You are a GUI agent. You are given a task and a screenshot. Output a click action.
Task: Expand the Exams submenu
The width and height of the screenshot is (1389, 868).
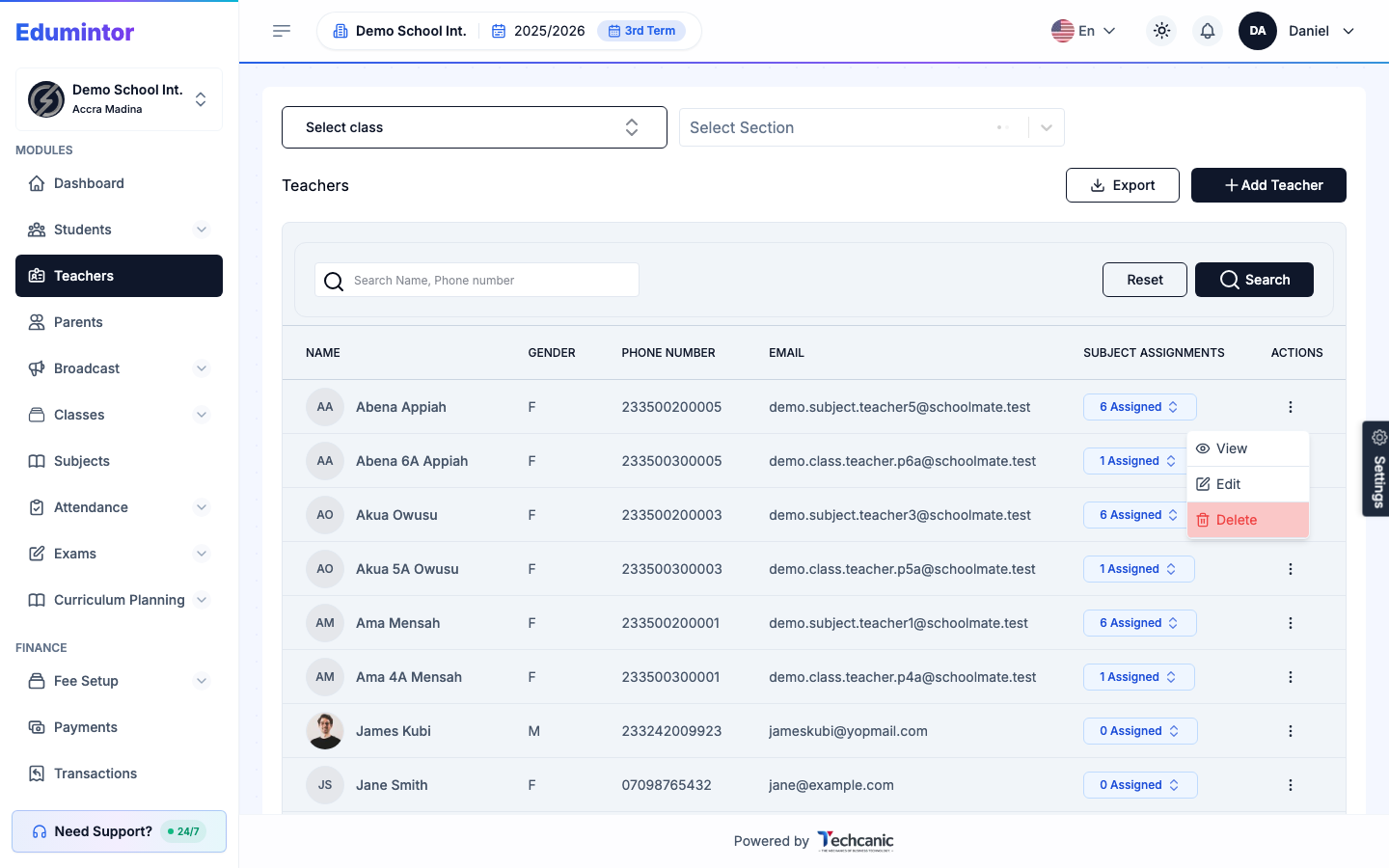click(x=202, y=554)
